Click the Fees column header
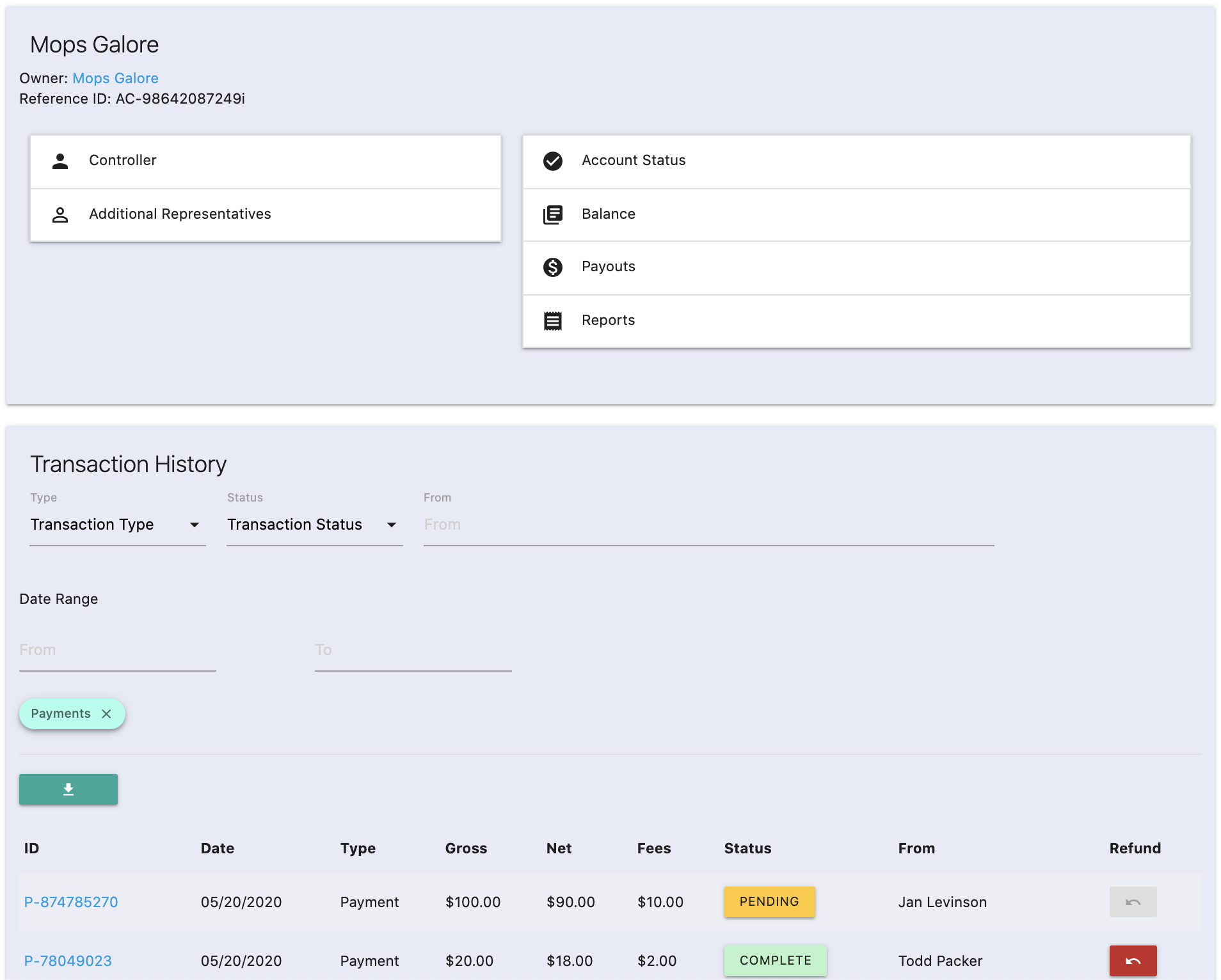The height and width of the screenshot is (980, 1221). pyautogui.click(x=654, y=848)
